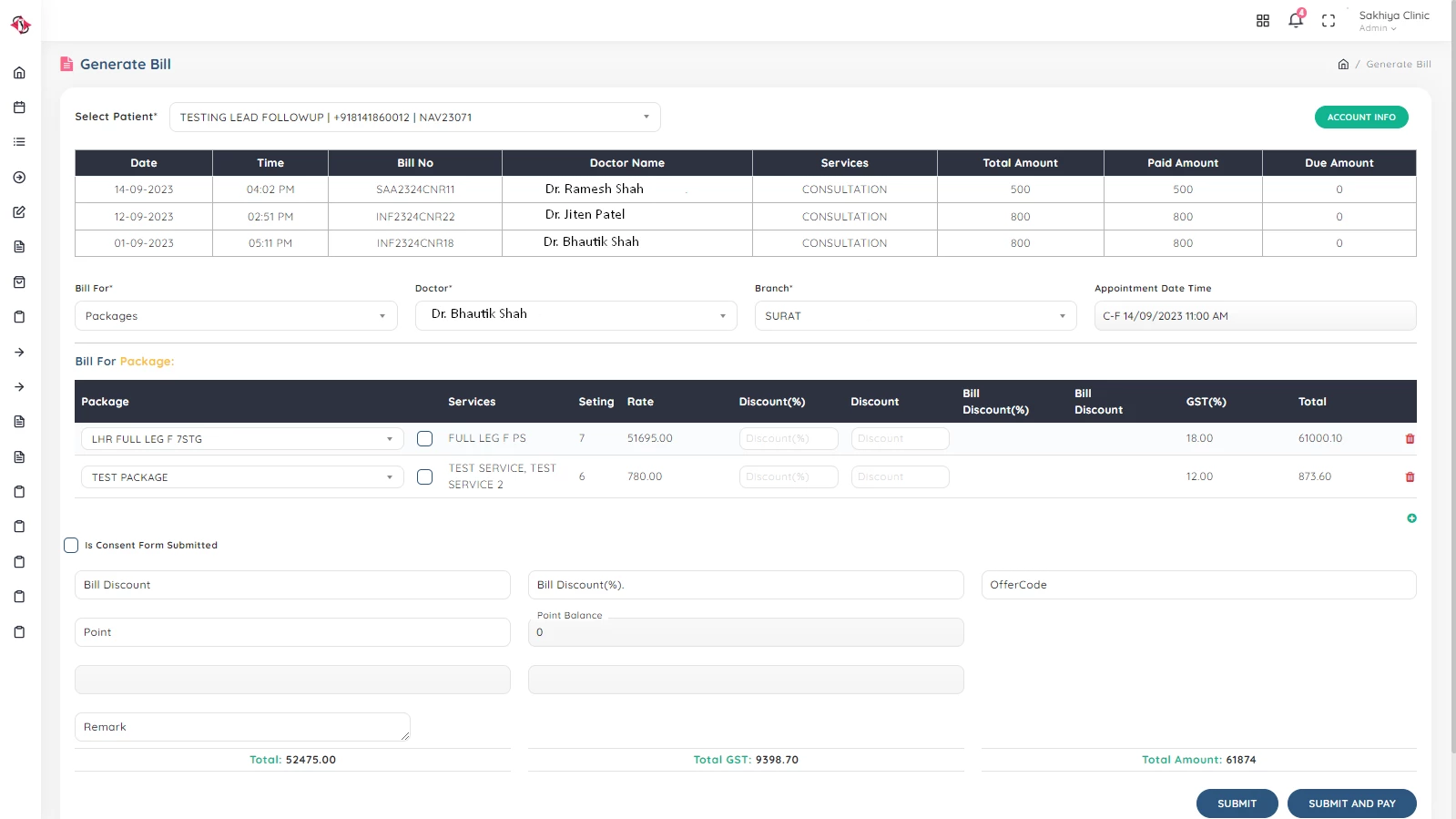Click the page vertical scrollbar
Image resolution: width=1456 pixels, height=819 pixels.
click(1452, 378)
